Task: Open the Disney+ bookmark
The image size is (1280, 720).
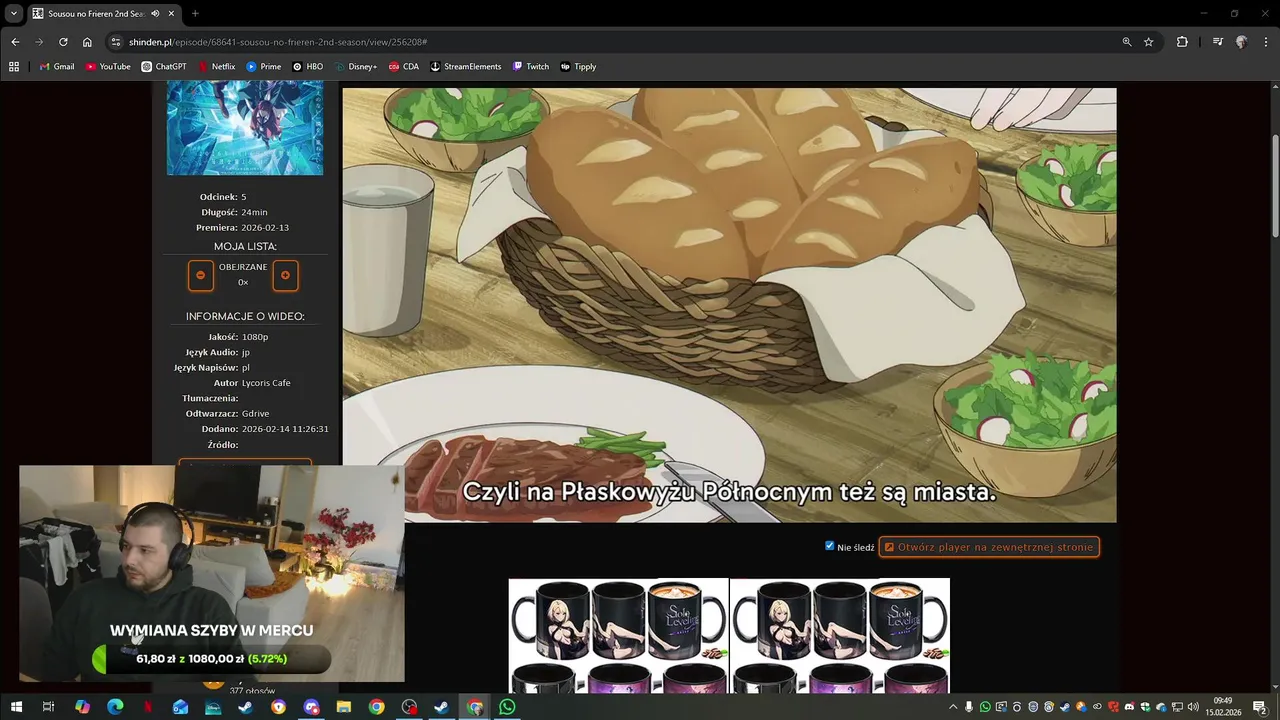Action: (x=356, y=67)
